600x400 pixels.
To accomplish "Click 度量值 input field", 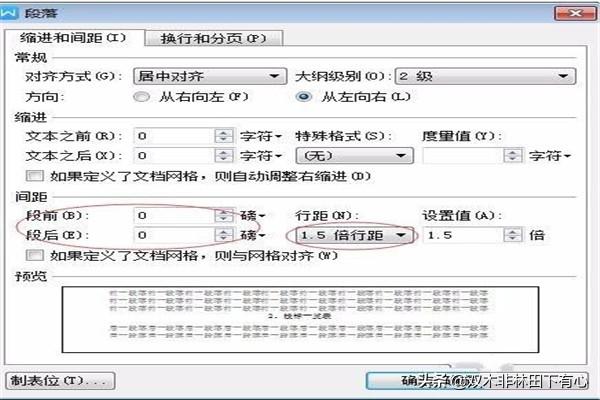I will pos(463,156).
